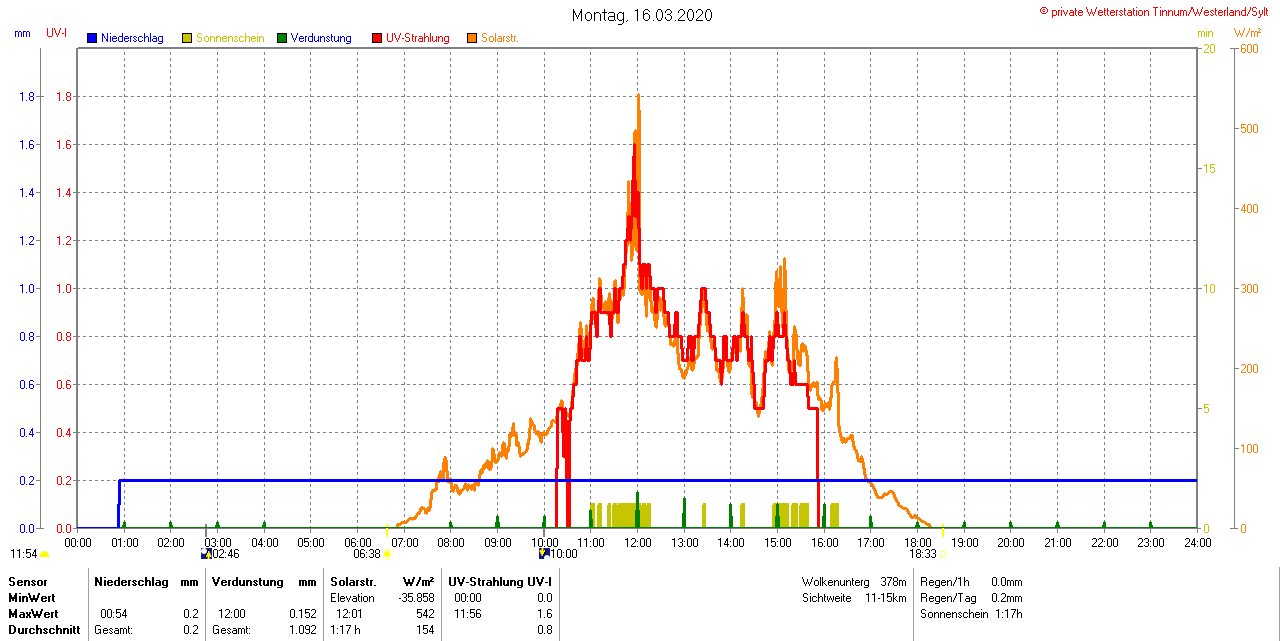The image size is (1280, 641).
Task: Click the yellow 15 min axis tick label
Action: point(1209,169)
